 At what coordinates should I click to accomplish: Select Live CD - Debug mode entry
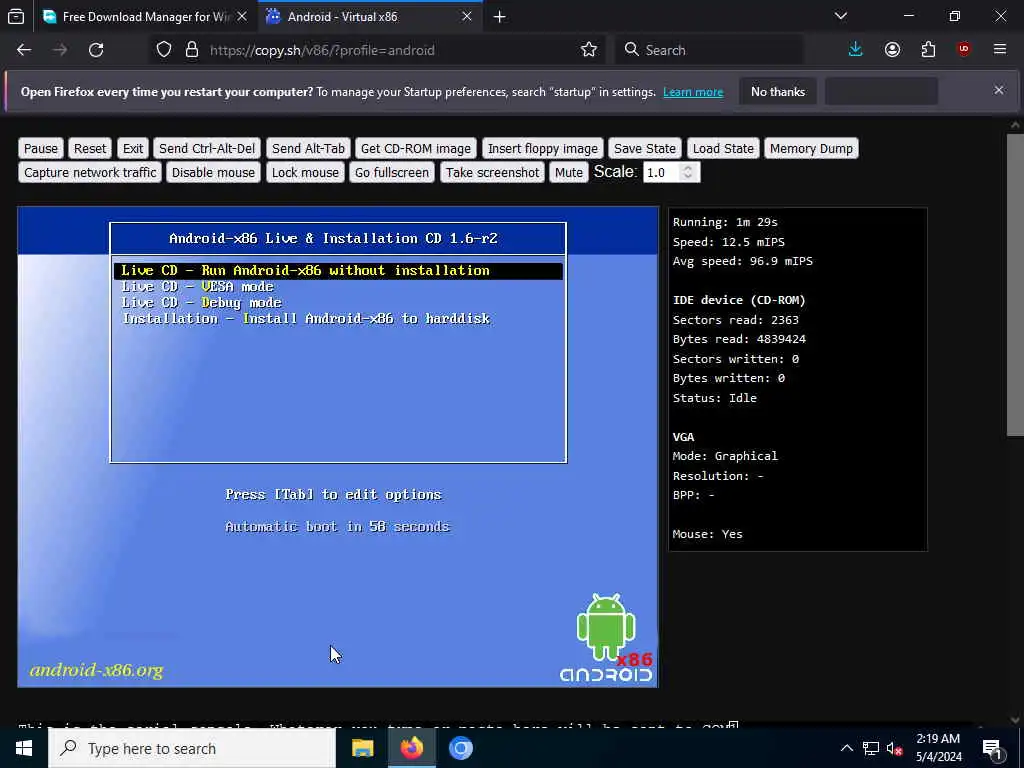201,302
